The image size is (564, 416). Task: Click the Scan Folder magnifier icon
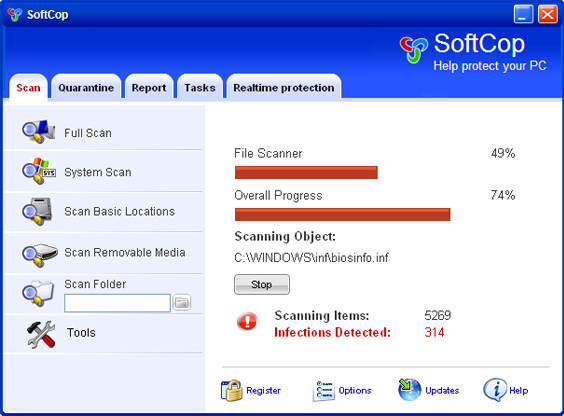(38, 293)
